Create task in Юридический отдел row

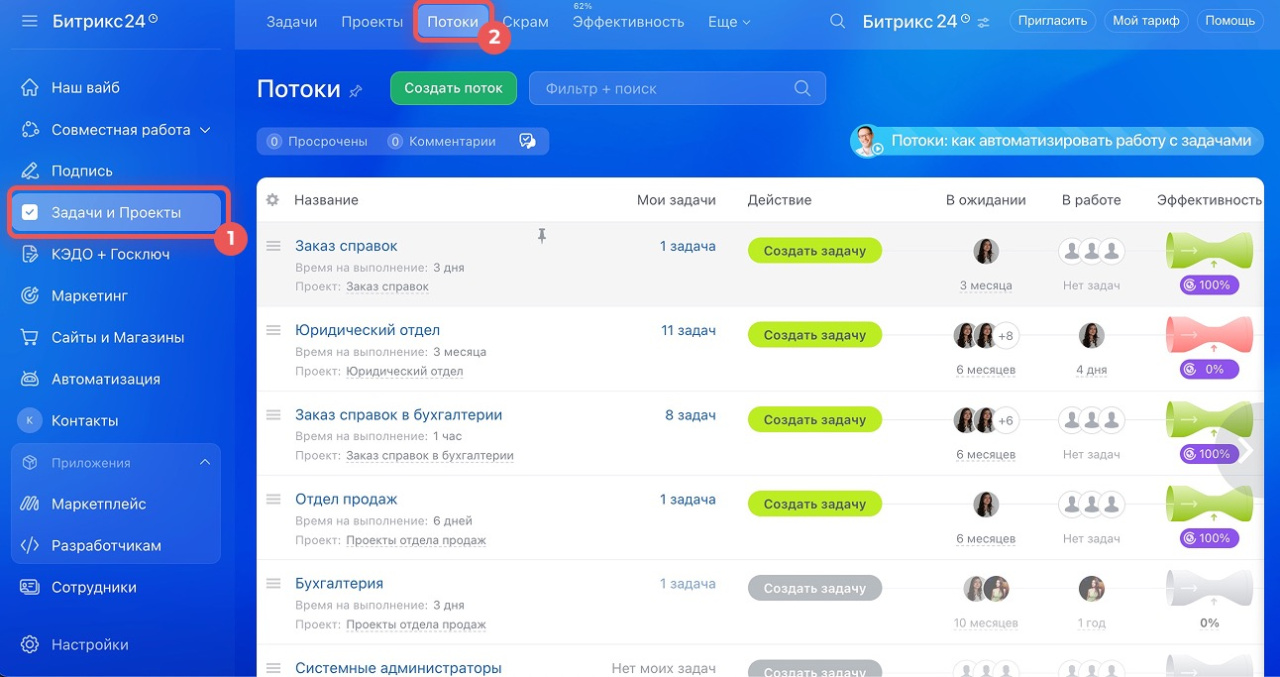click(x=815, y=335)
